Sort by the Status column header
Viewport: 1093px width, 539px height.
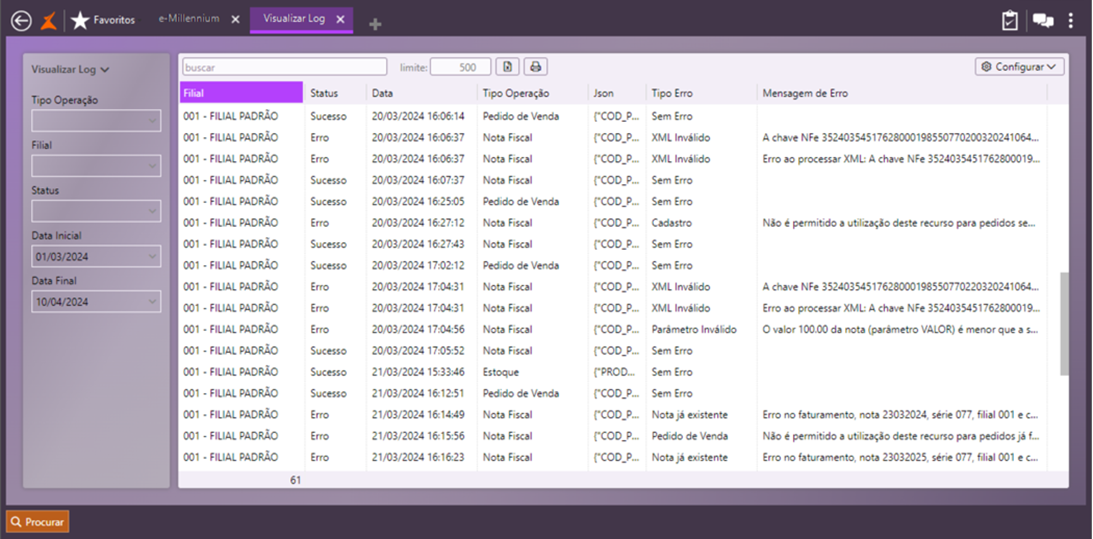[324, 93]
